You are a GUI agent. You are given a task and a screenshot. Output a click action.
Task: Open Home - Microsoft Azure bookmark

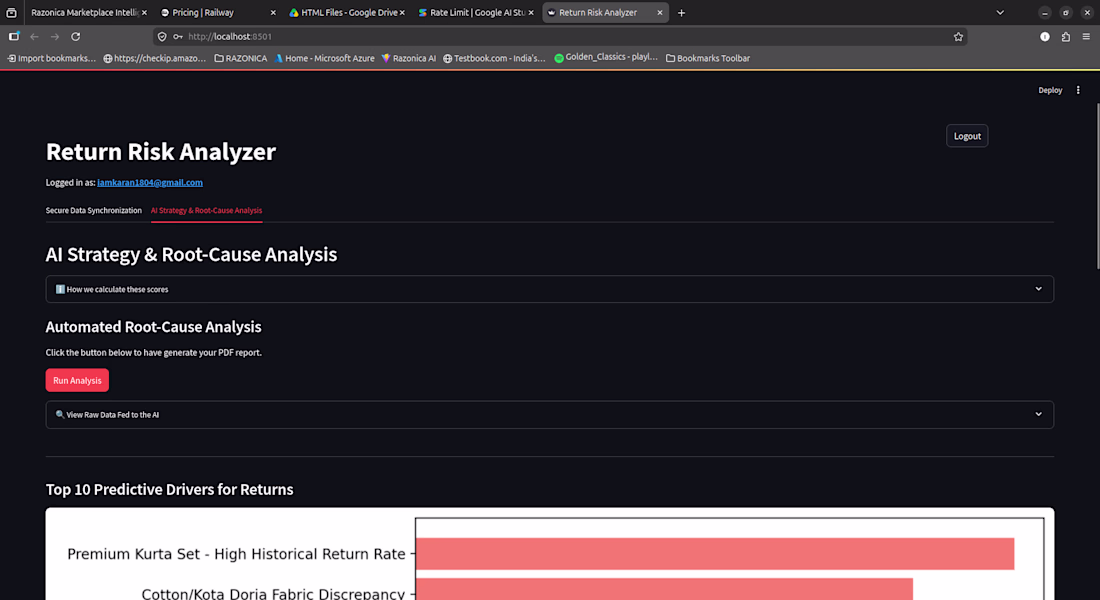pyautogui.click(x=324, y=58)
